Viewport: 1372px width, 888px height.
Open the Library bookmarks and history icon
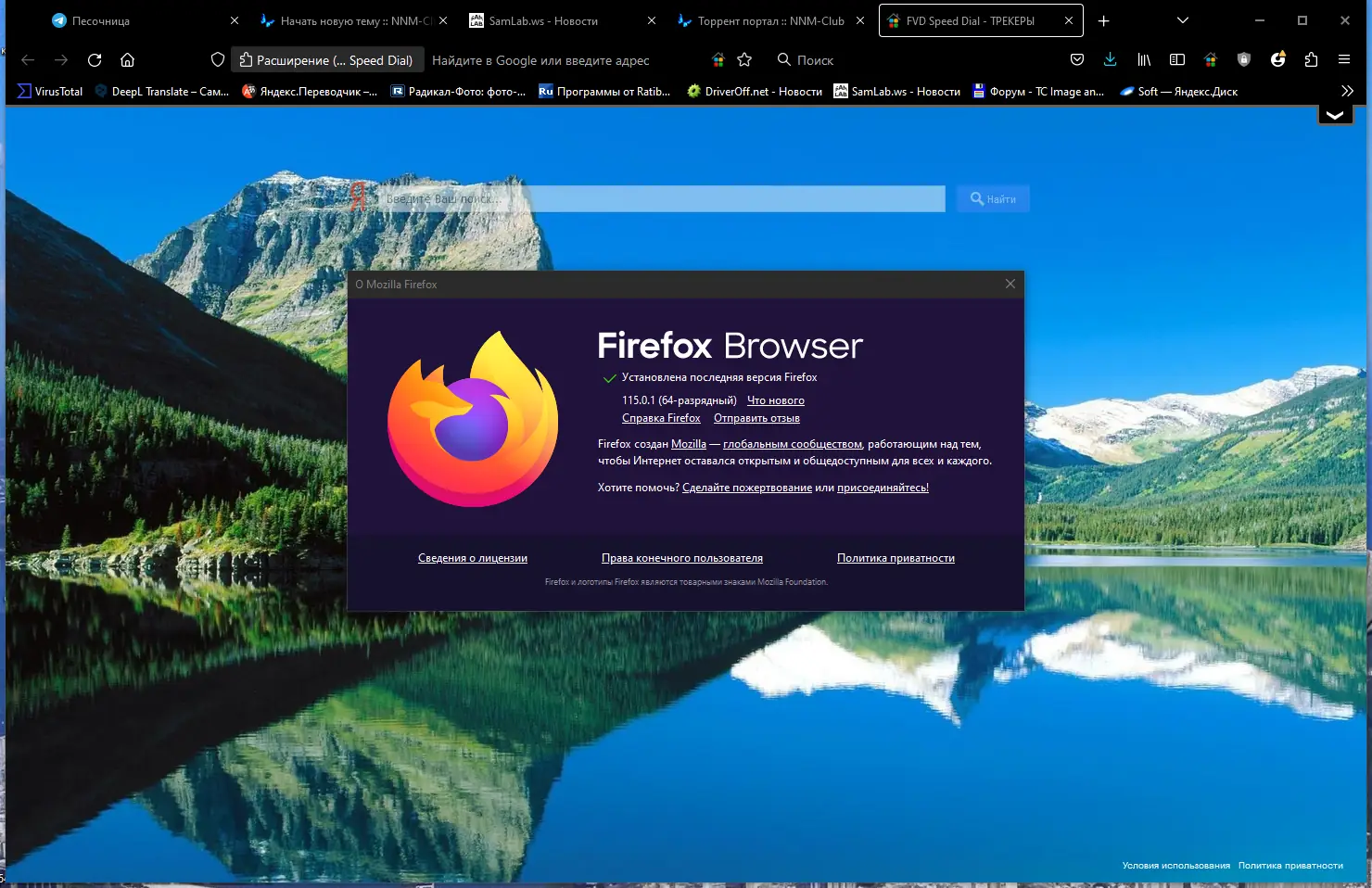1144,60
